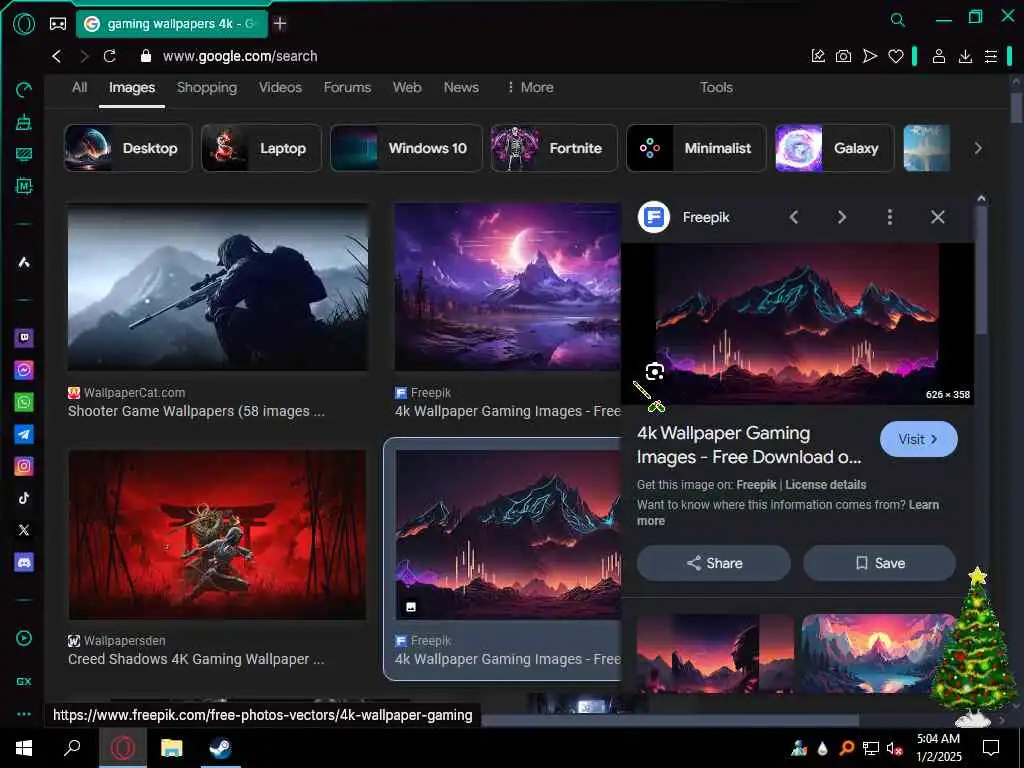Switch to the All search tab
This screenshot has height=768, width=1024.
click(80, 88)
